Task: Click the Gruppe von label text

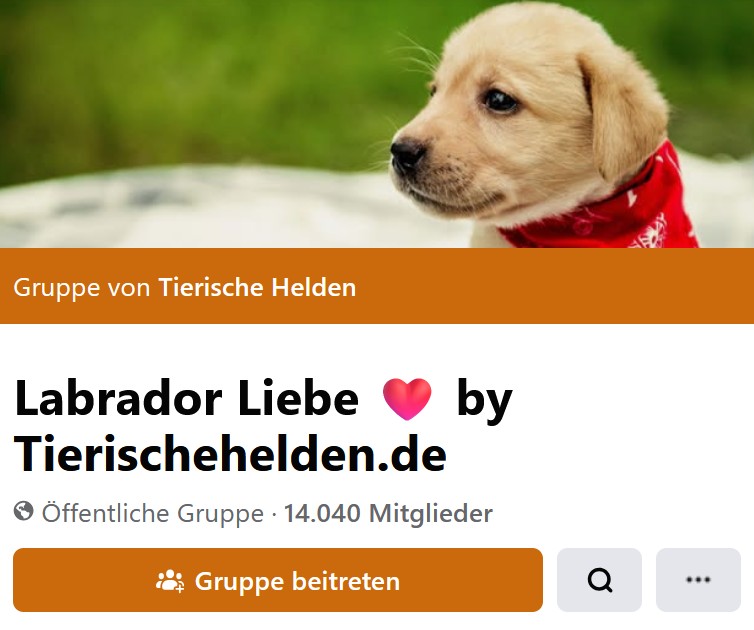Action: [81, 288]
